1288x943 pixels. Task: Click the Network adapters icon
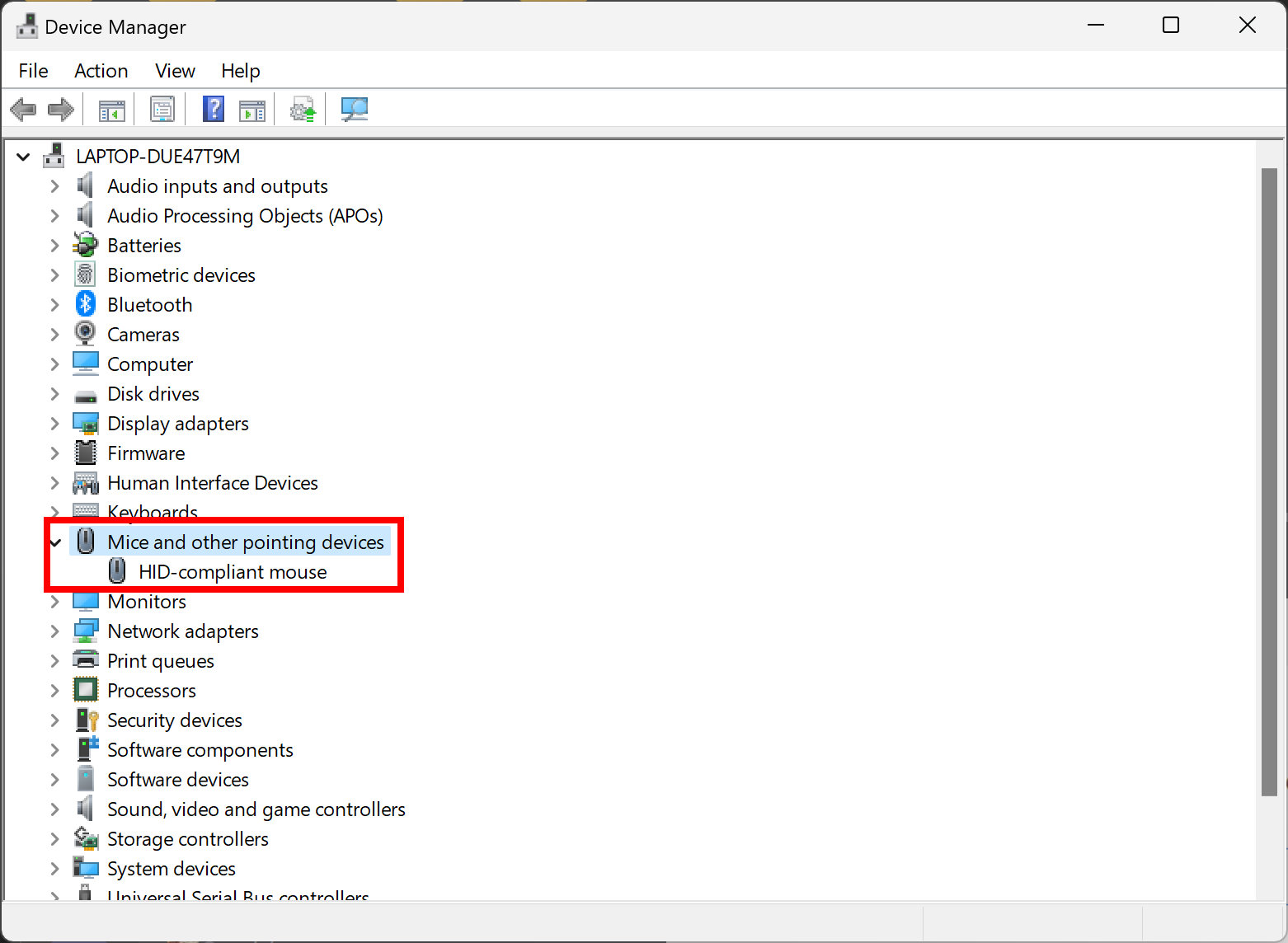point(86,631)
